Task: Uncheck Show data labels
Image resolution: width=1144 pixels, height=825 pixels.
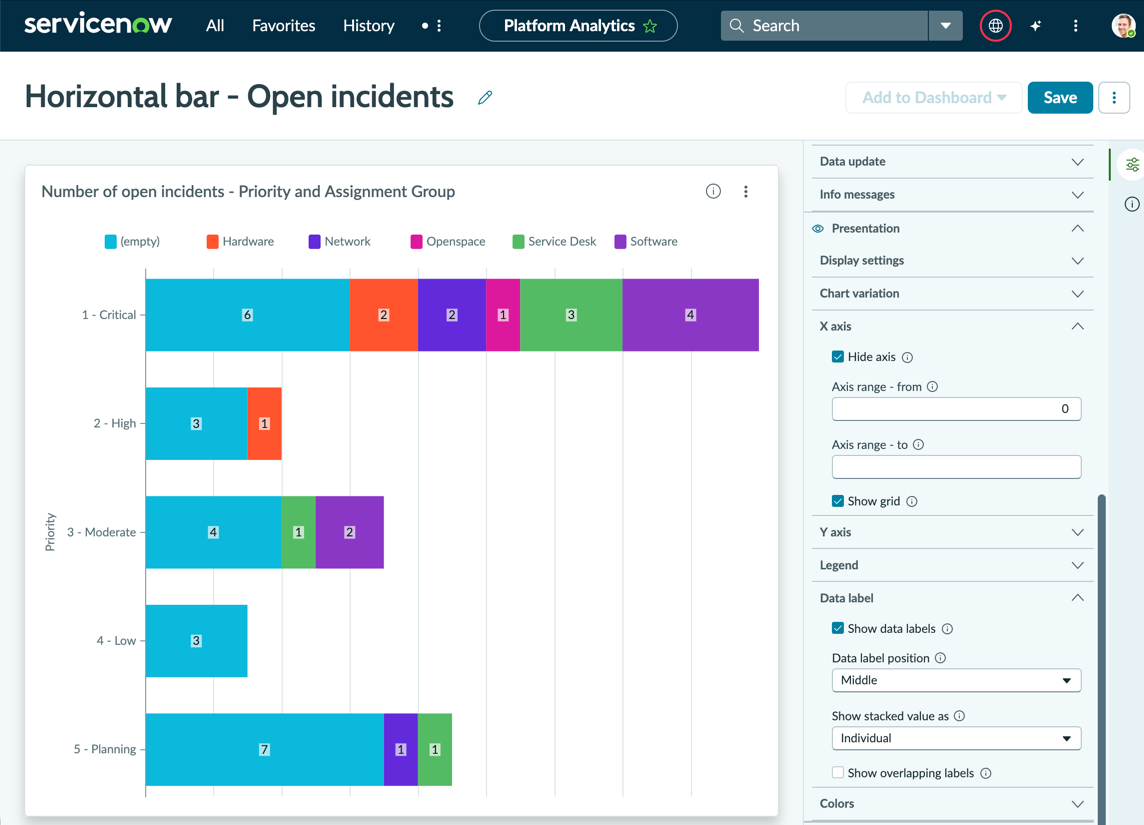Action: point(838,628)
